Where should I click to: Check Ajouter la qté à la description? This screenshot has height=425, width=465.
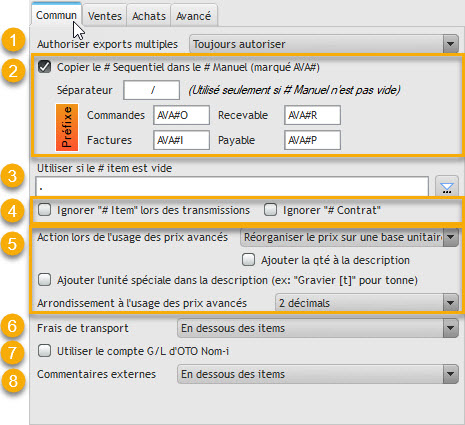pyautogui.click(x=249, y=260)
